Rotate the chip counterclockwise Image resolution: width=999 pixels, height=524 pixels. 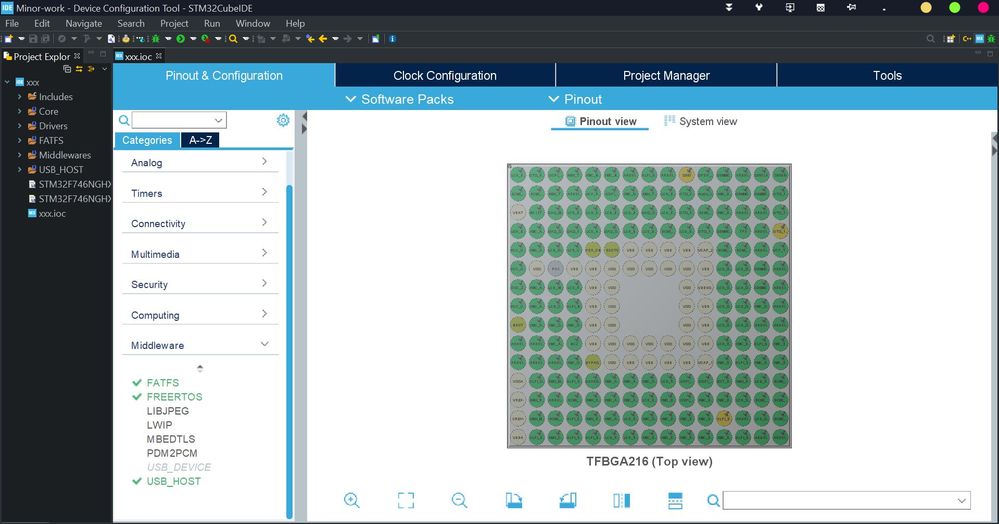coord(568,500)
